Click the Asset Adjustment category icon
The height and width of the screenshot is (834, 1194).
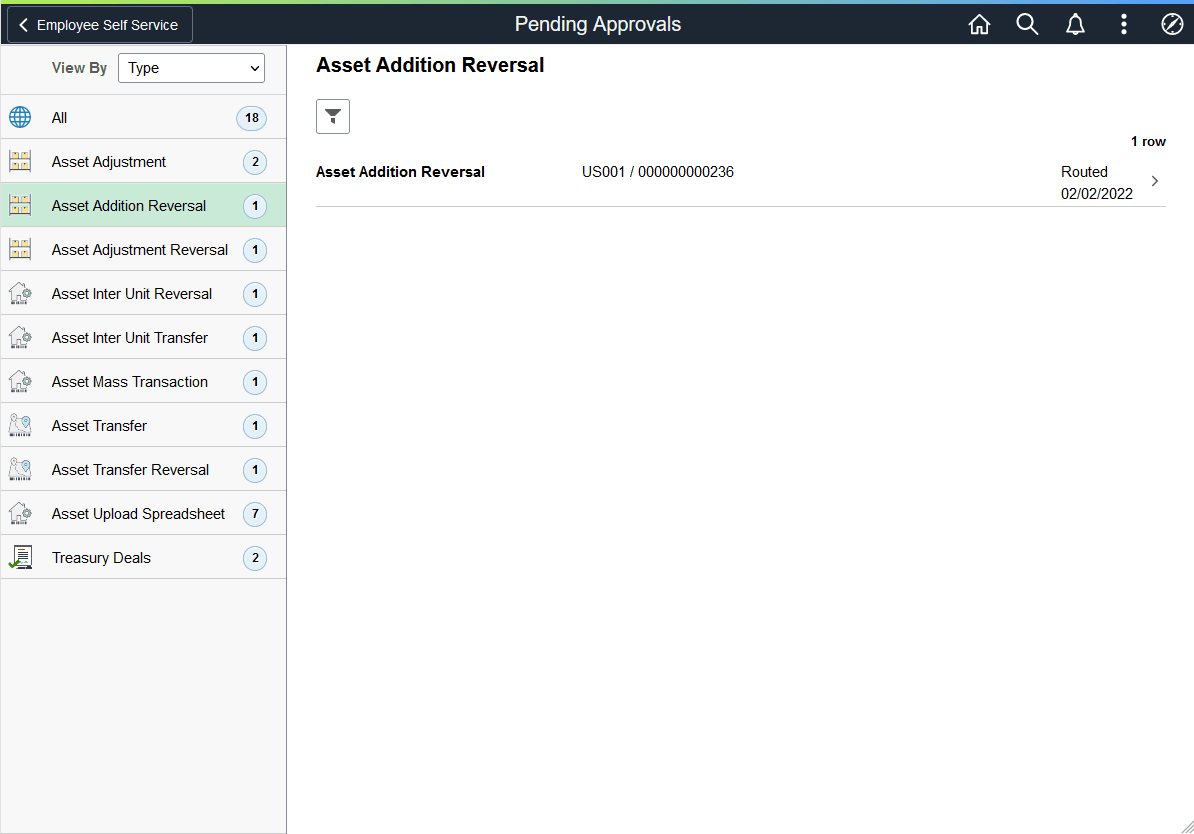click(x=20, y=161)
